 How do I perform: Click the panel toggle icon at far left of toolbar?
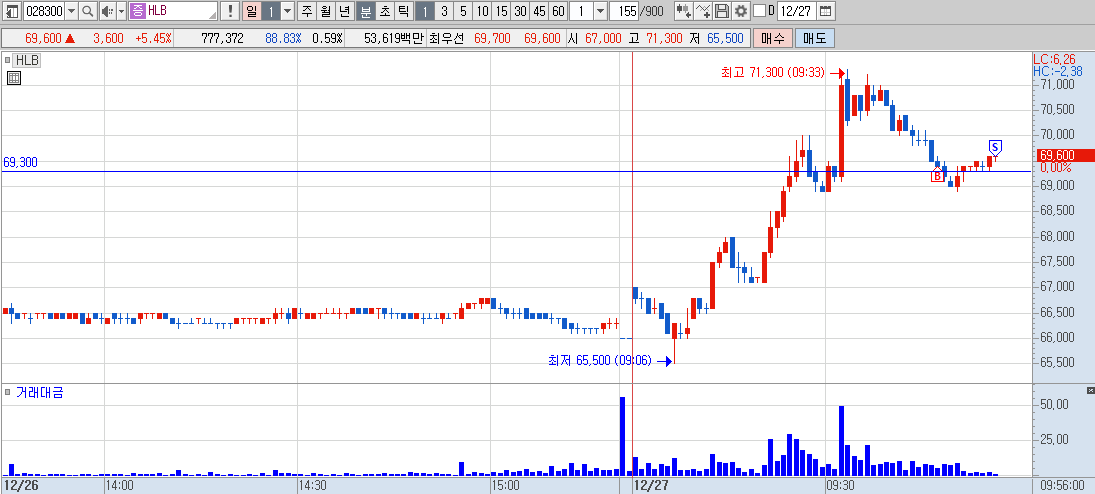point(12,10)
